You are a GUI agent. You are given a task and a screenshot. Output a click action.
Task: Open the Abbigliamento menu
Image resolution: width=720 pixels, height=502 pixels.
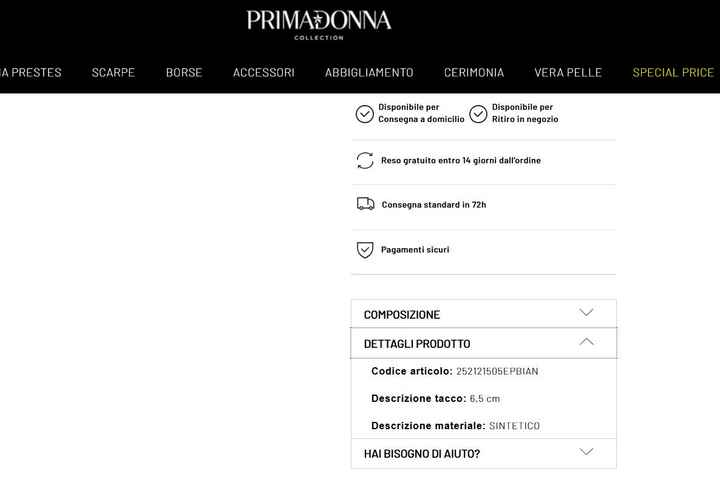coord(369,73)
